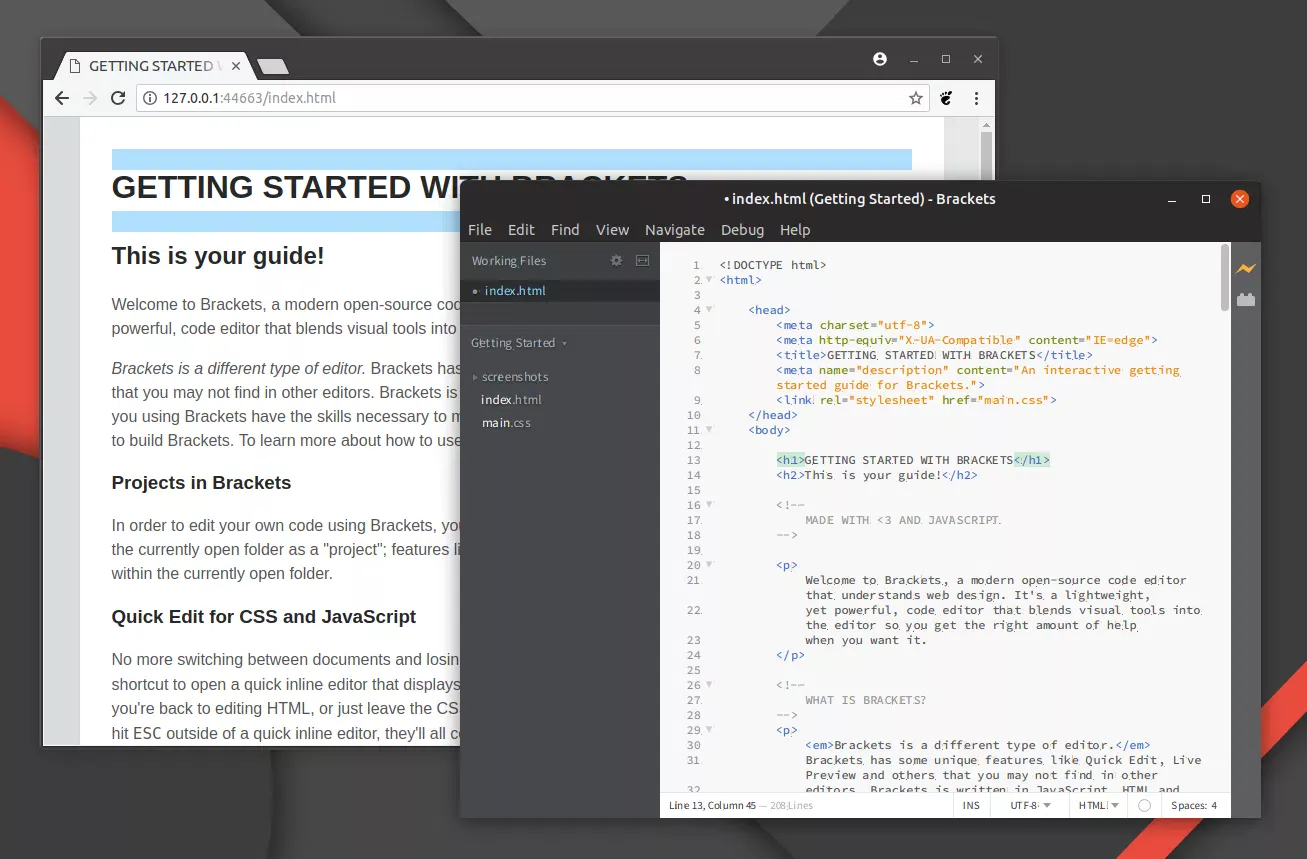Open the View menu in Brackets
This screenshot has height=859, width=1307.
pos(612,230)
